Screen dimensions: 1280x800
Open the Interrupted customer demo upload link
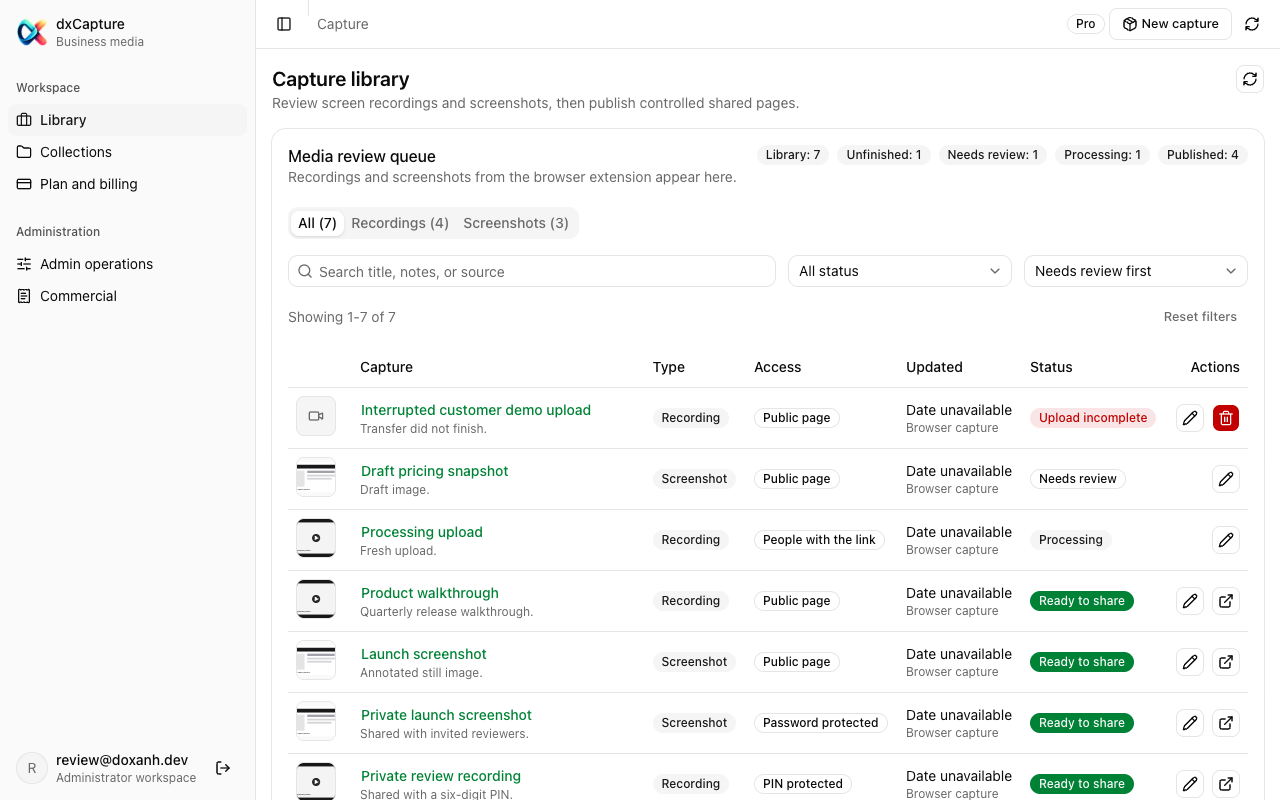(x=476, y=410)
